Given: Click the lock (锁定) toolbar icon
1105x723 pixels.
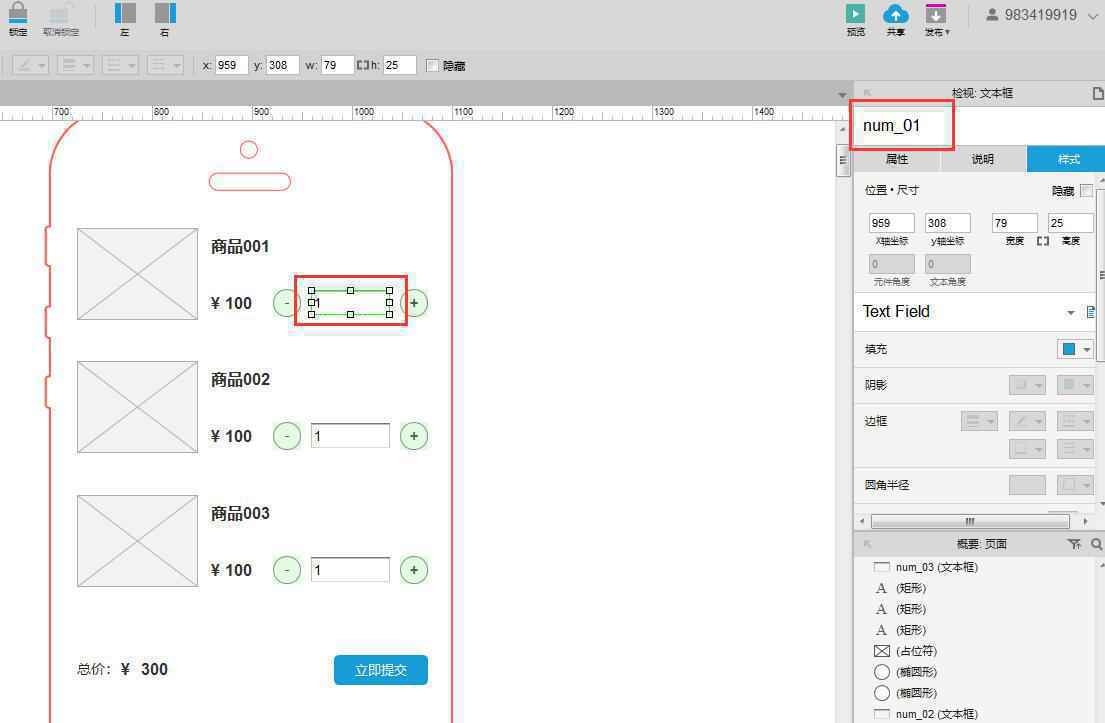Looking at the screenshot, I should click(18, 14).
